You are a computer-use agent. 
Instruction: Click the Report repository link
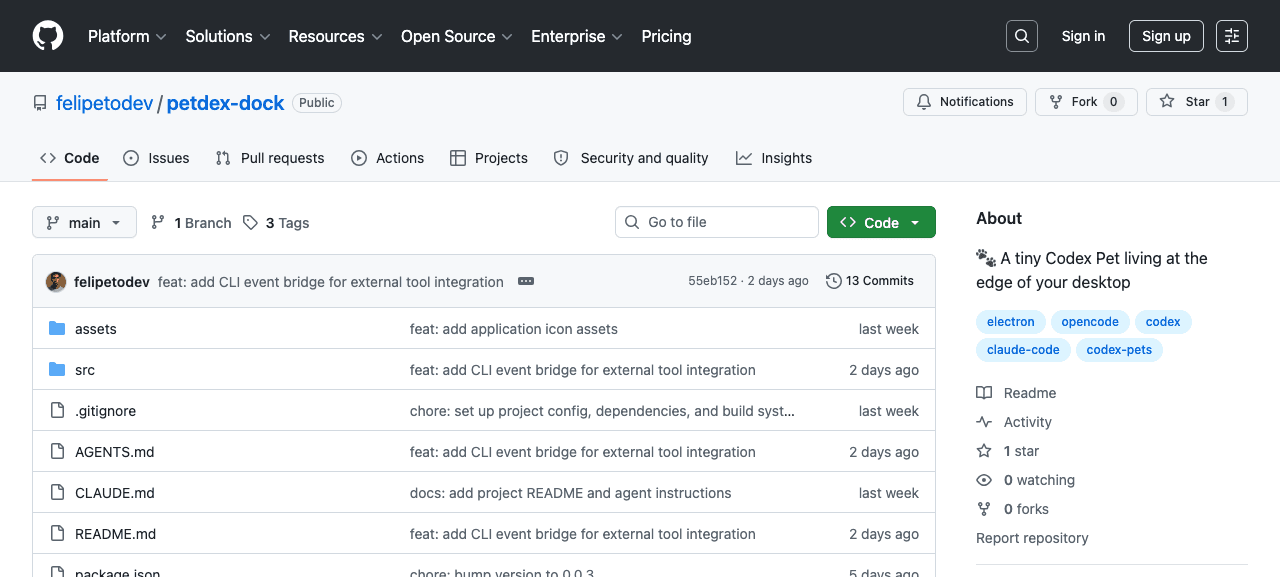click(1032, 538)
